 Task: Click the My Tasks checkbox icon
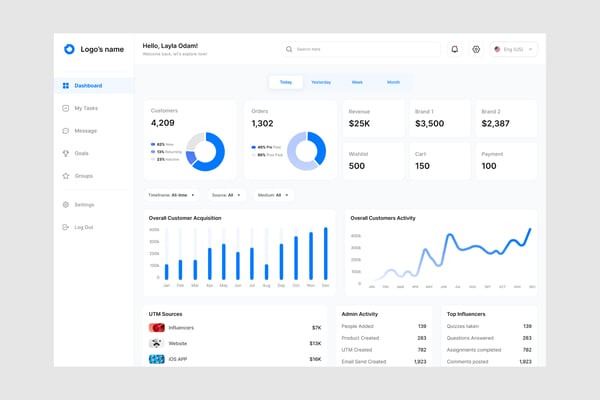(x=66, y=108)
